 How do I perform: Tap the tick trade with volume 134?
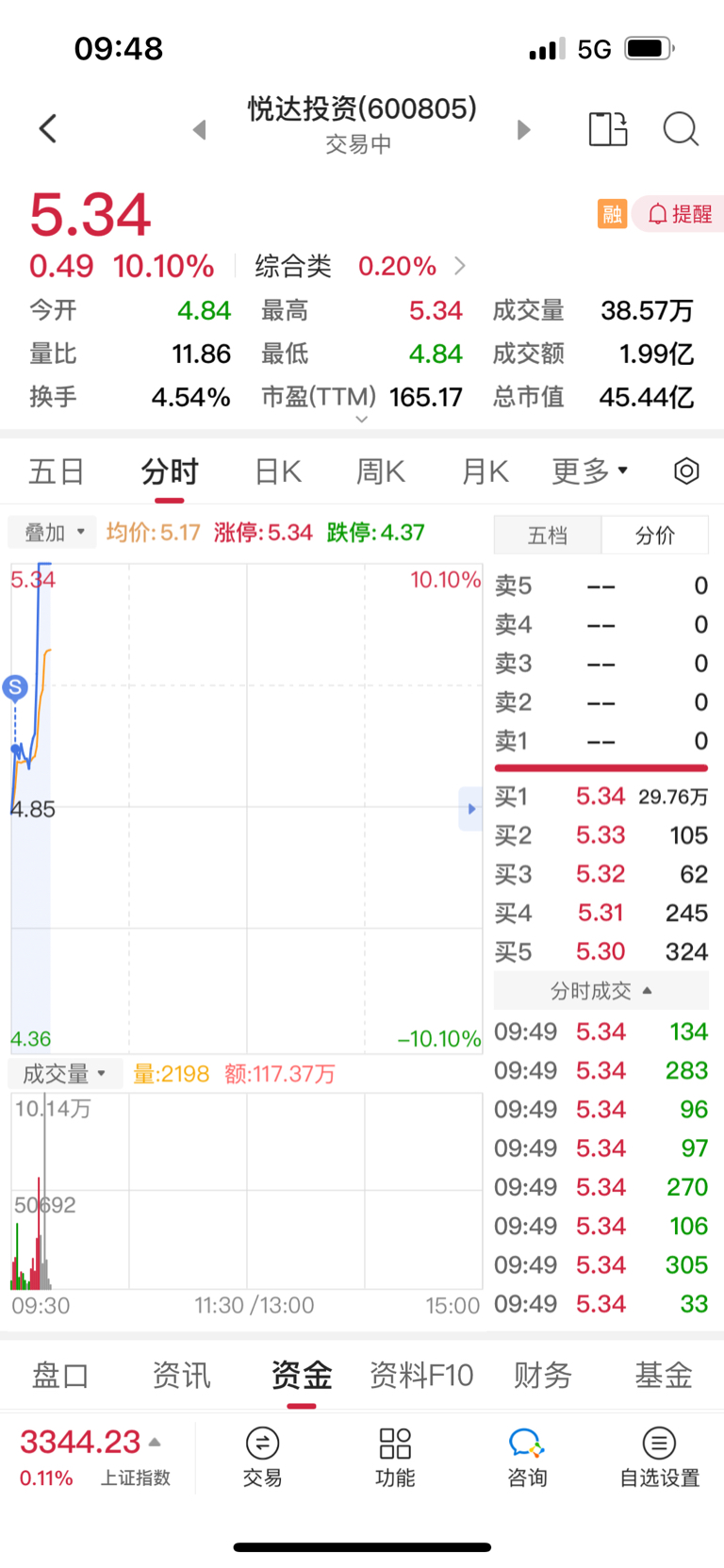[601, 1032]
